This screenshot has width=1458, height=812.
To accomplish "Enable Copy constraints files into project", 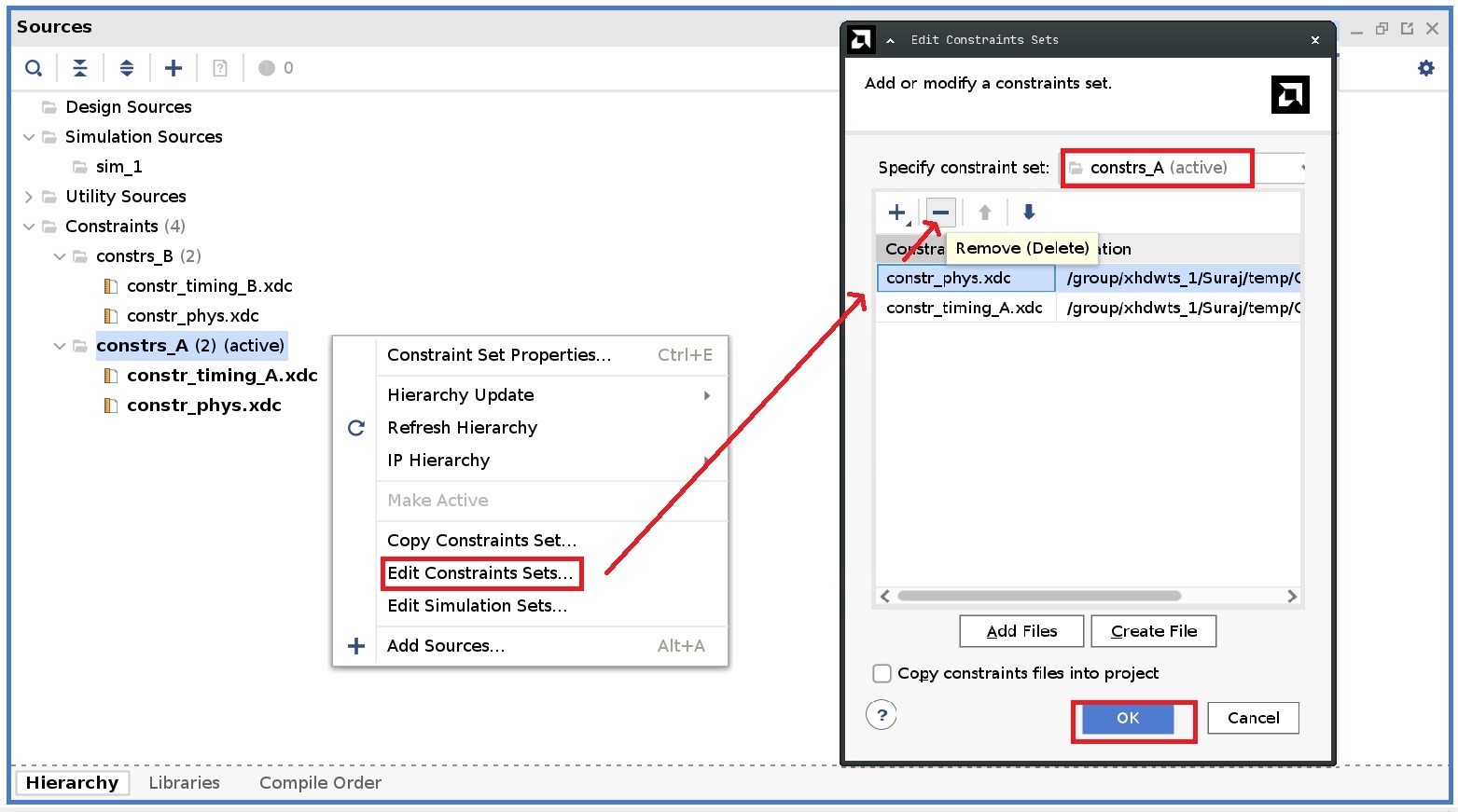I will pos(882,673).
